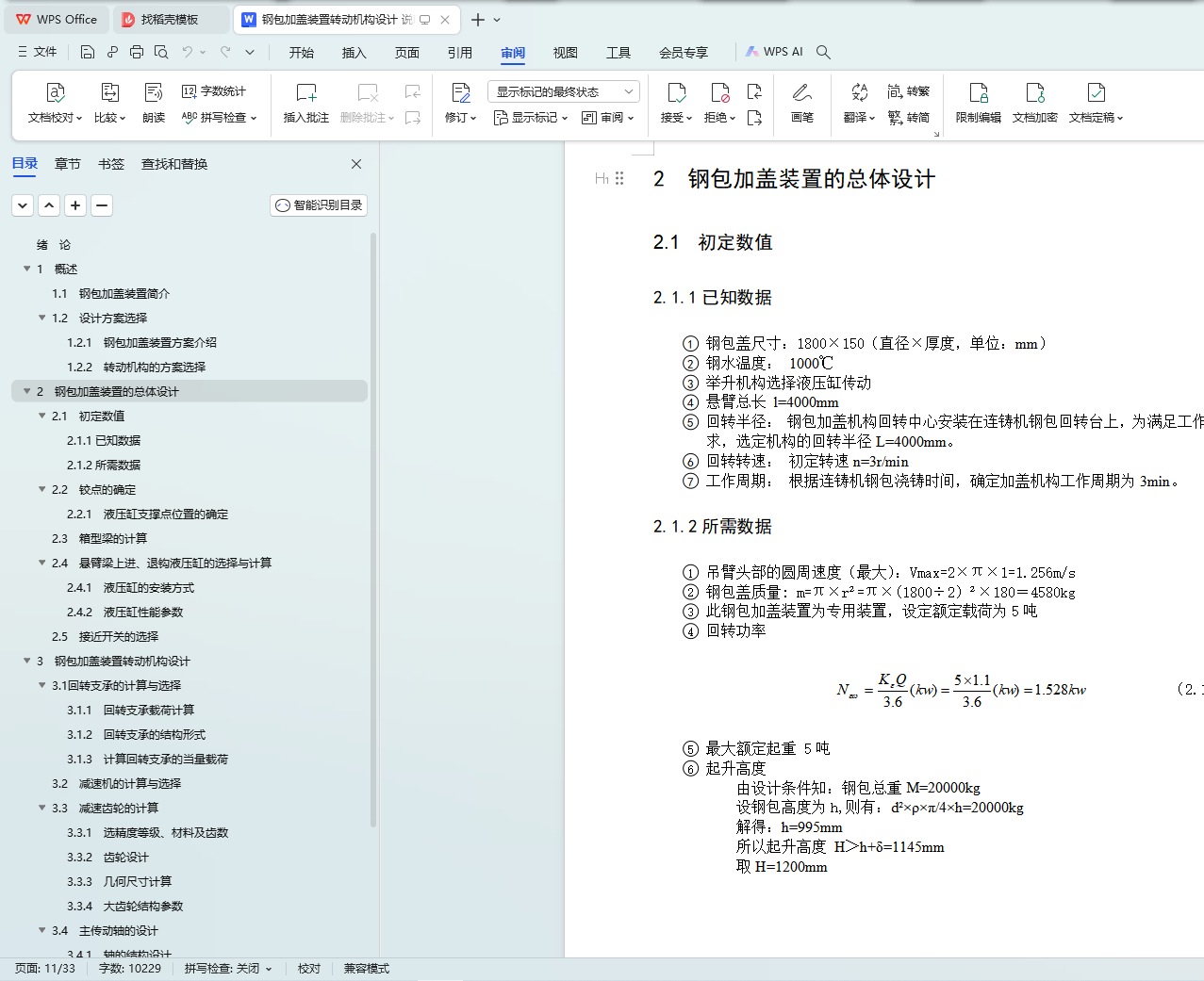
Task: Open a new tab with the plus button
Action: coord(478,20)
